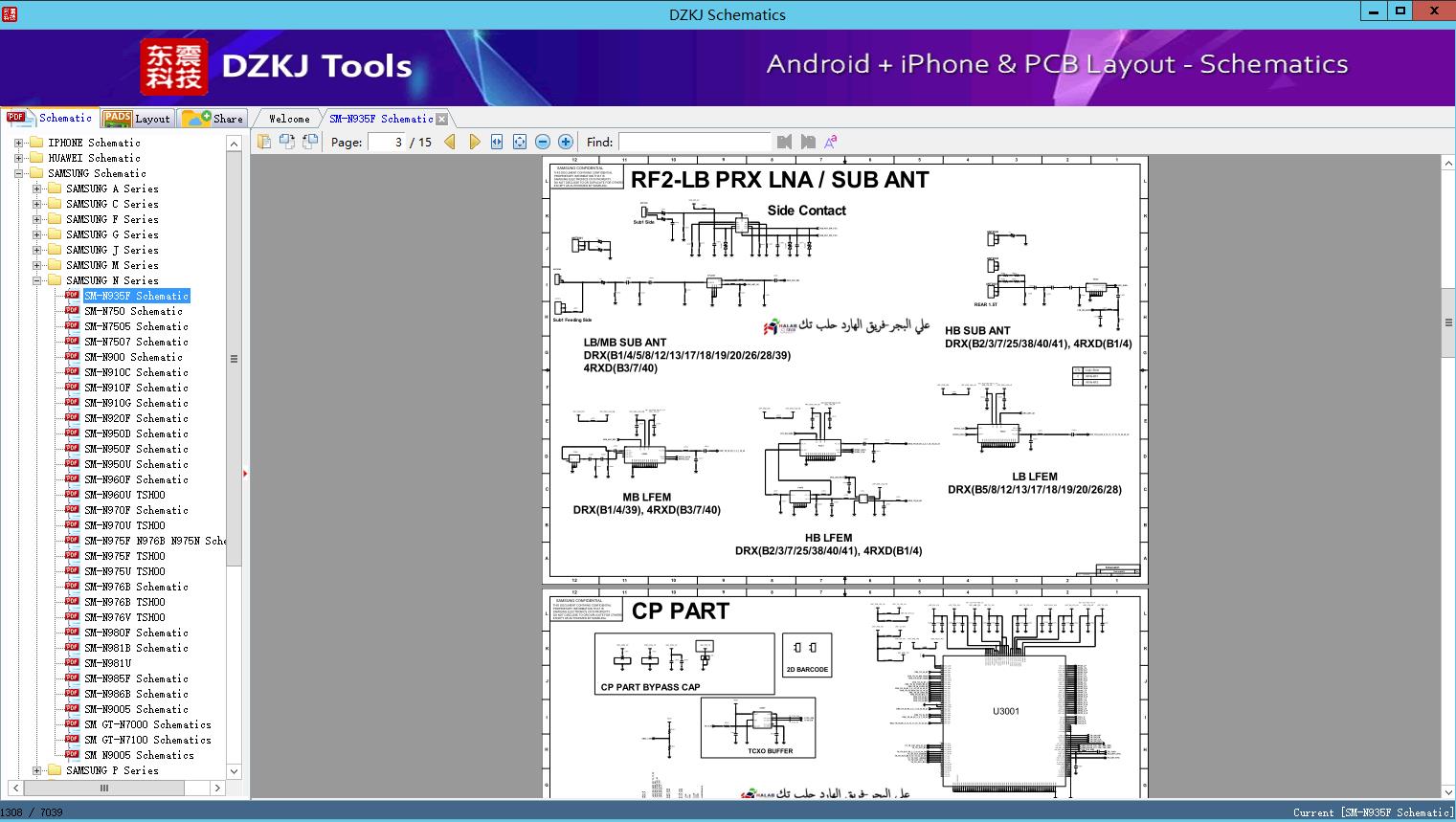The width and height of the screenshot is (1456, 822).
Task: Click the page number input field
Action: (386, 142)
